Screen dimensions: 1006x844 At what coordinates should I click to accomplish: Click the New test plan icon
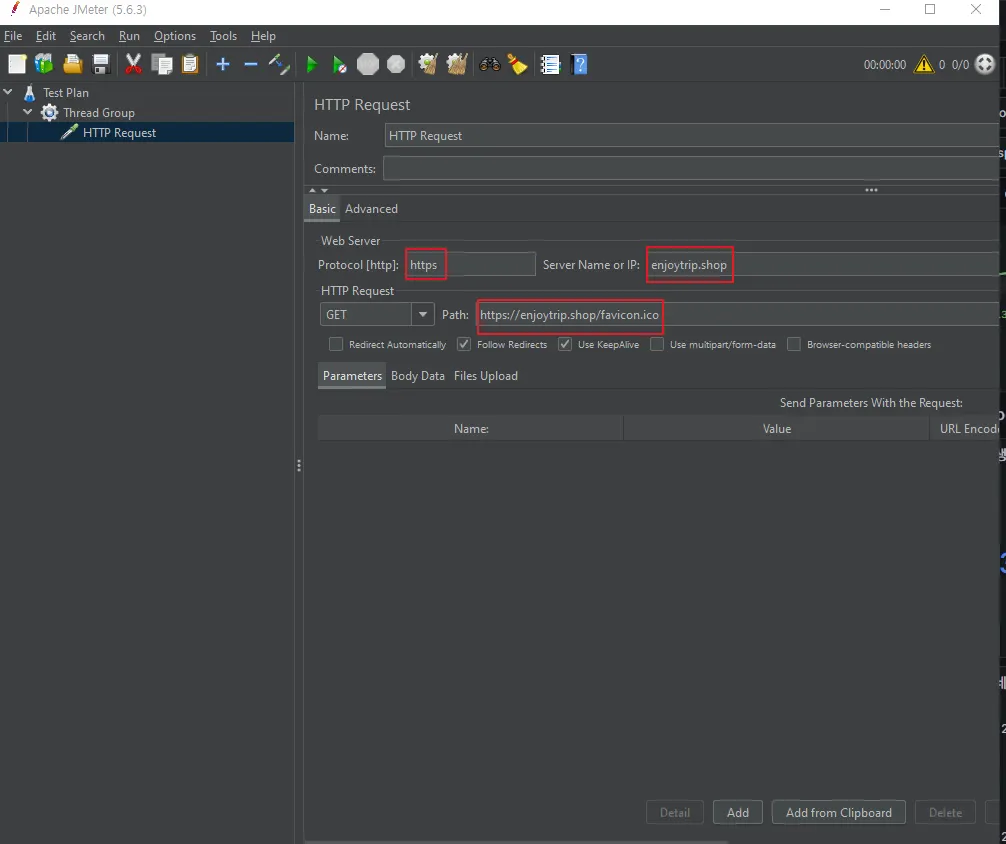(x=17, y=64)
